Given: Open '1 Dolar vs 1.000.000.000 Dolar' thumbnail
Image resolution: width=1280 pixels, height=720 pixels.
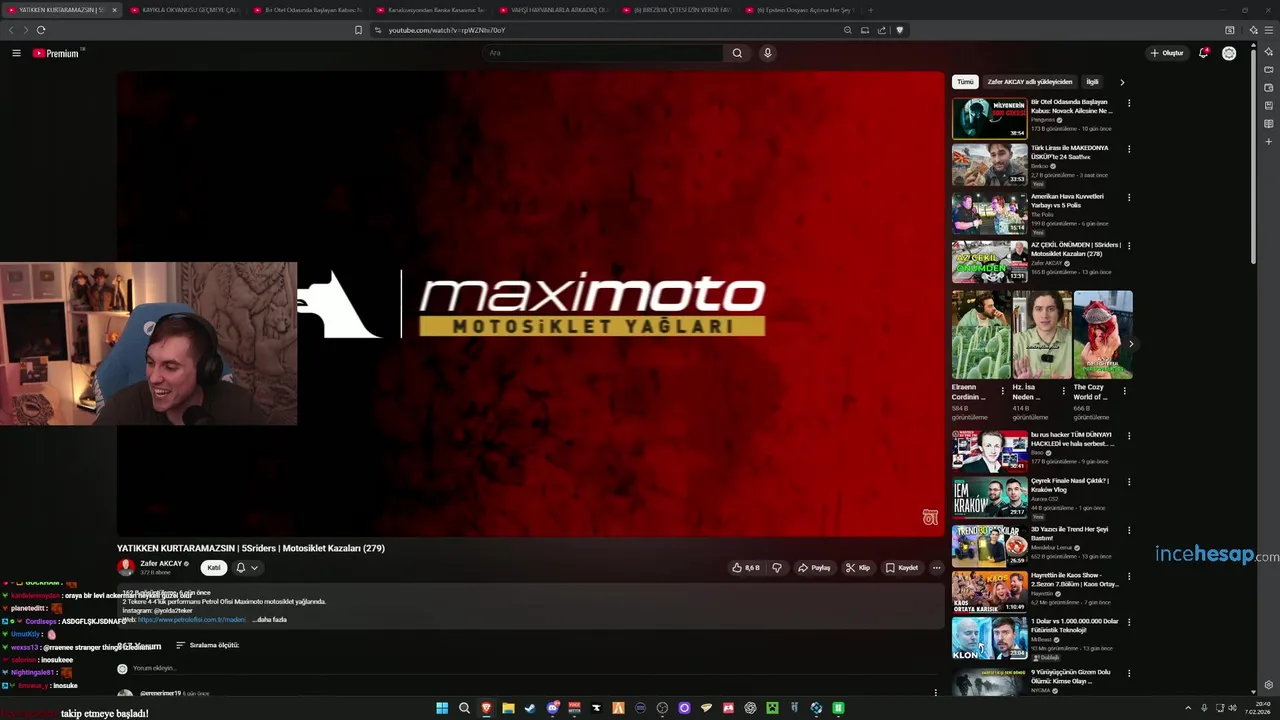Looking at the screenshot, I should coord(989,638).
